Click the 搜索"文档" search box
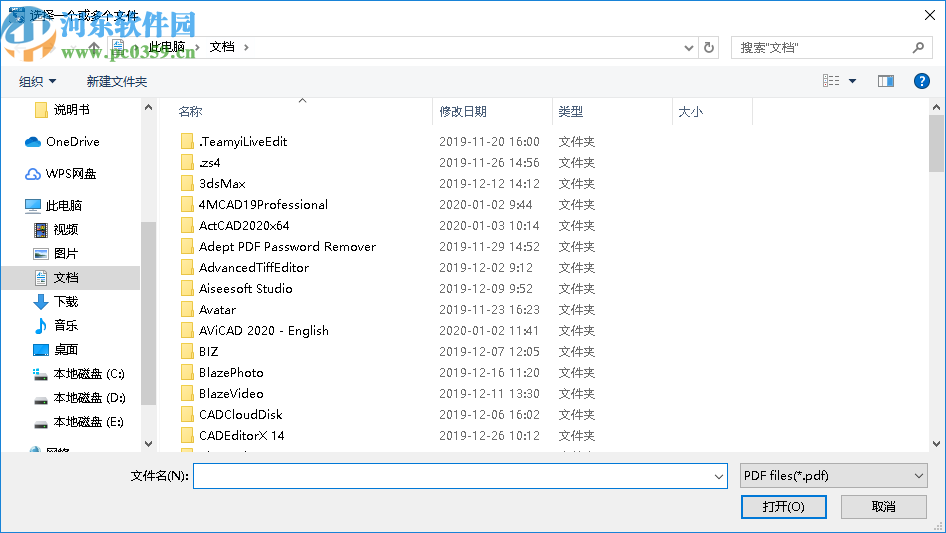The image size is (946, 533). pyautogui.click(x=830, y=47)
